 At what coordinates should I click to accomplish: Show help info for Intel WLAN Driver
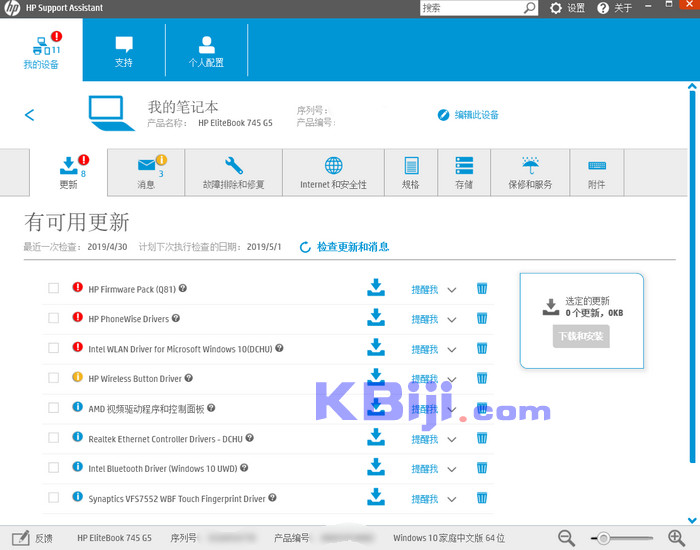click(279, 348)
